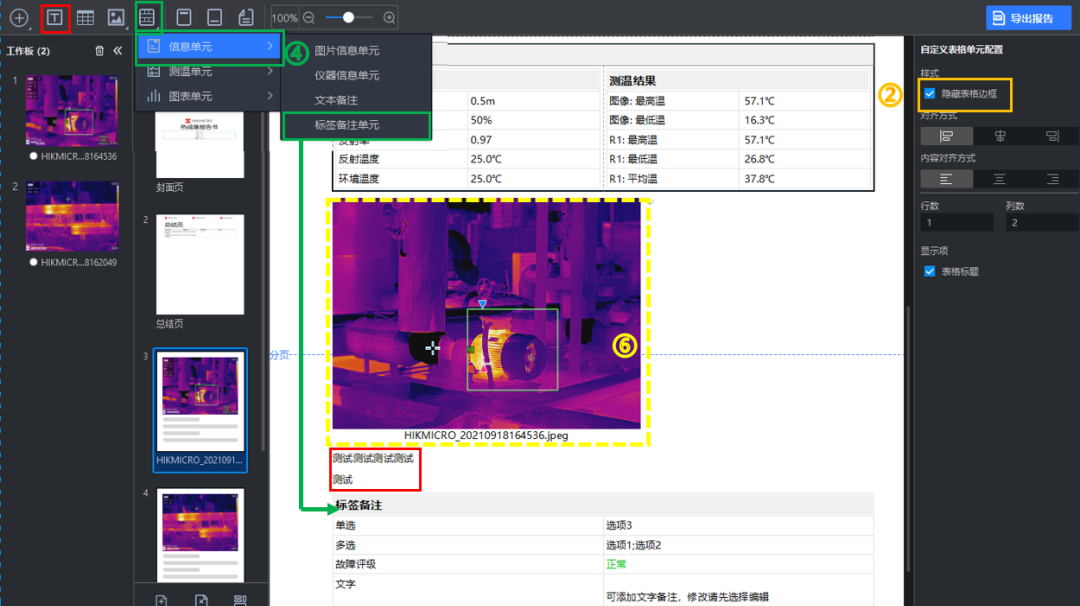Toggle the 隐藏表格边框 checkbox

click(930, 94)
